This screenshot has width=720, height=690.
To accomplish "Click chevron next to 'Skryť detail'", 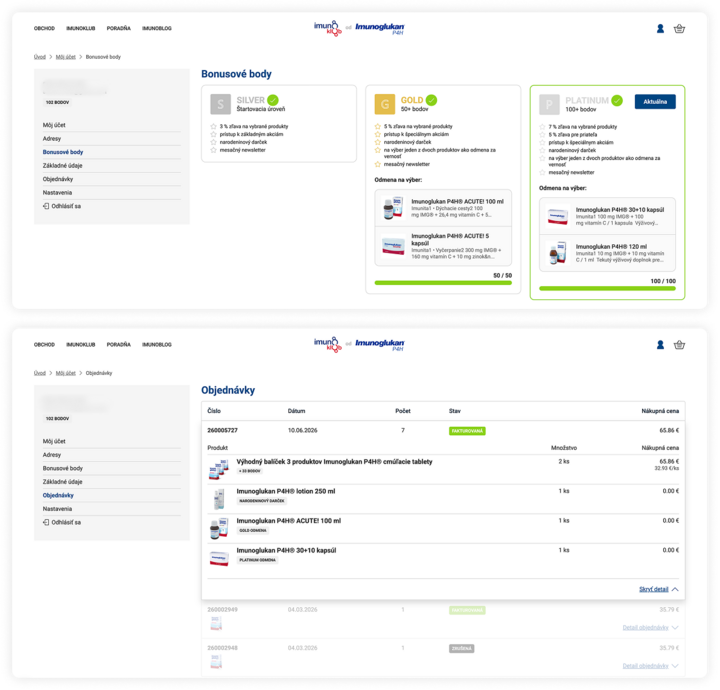I will [675, 589].
